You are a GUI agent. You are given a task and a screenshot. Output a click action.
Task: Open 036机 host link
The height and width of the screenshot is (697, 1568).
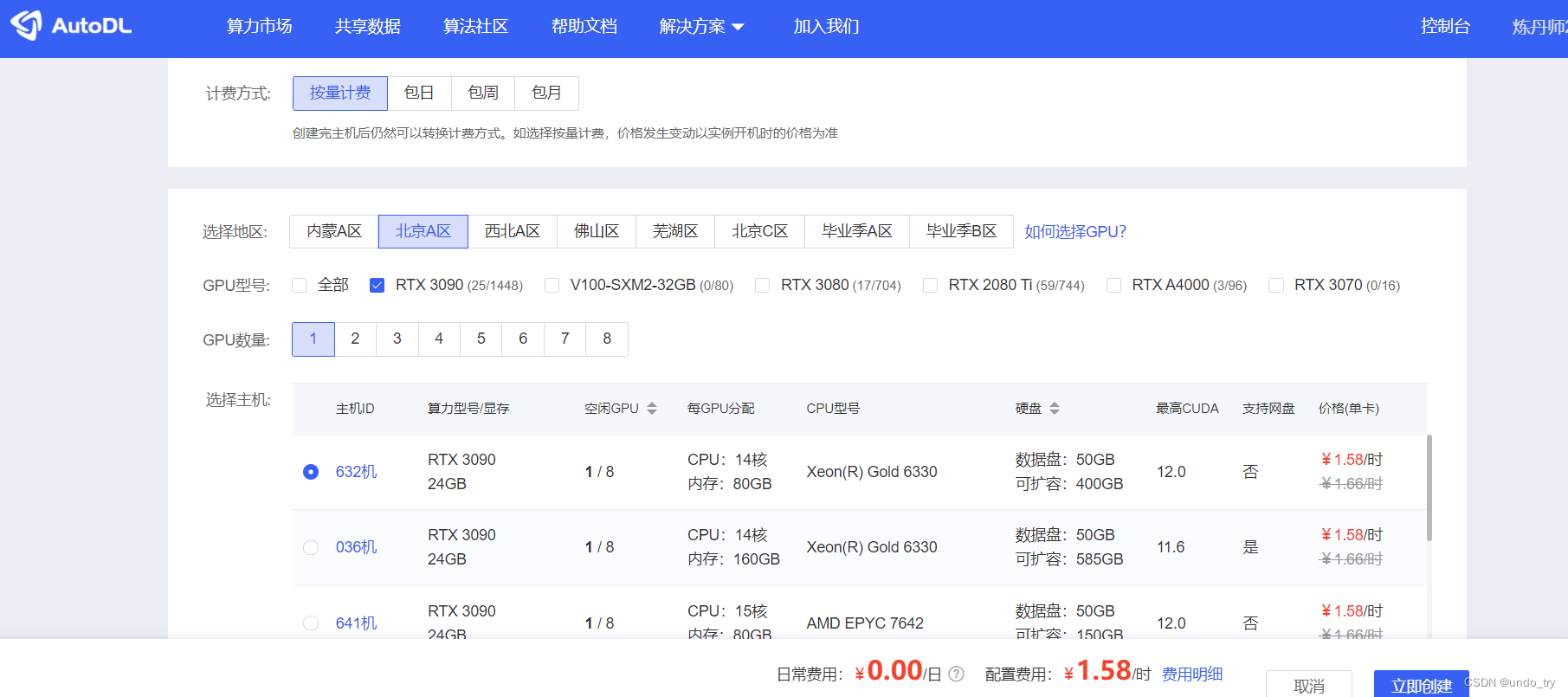tap(356, 547)
